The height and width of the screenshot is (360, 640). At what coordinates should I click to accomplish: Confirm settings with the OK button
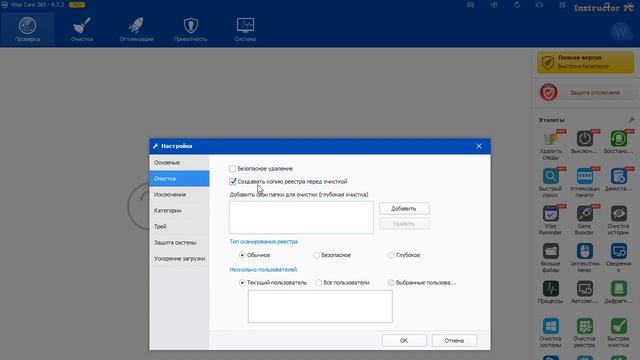tap(404, 340)
